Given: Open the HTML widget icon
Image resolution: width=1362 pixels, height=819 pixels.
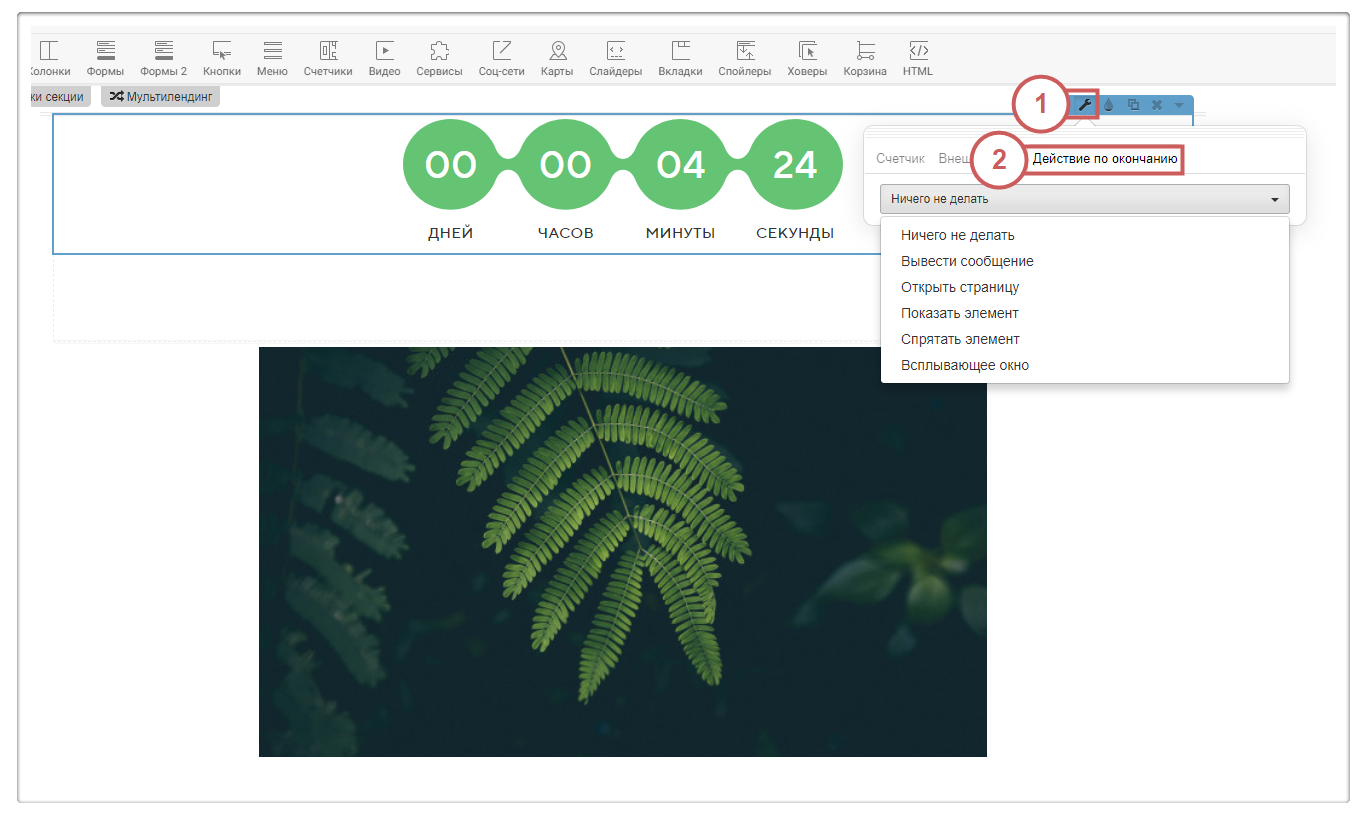Looking at the screenshot, I should click(917, 58).
